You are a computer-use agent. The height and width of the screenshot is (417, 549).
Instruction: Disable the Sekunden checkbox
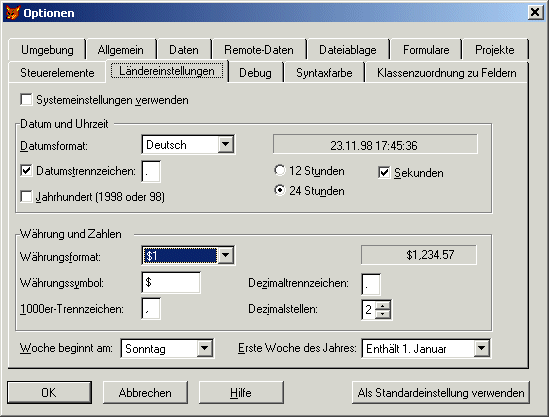[384, 172]
